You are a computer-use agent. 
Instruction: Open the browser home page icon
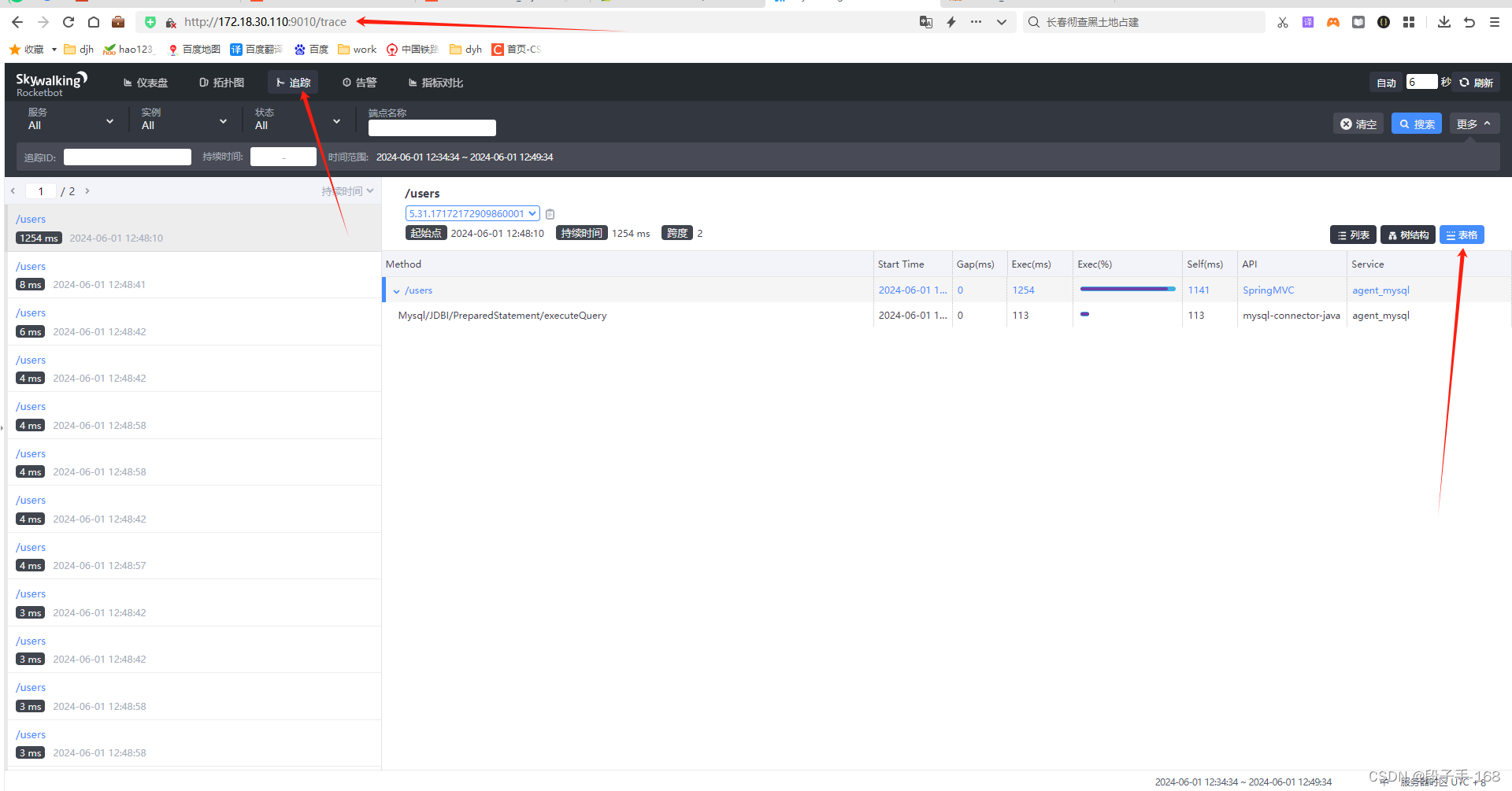point(93,22)
